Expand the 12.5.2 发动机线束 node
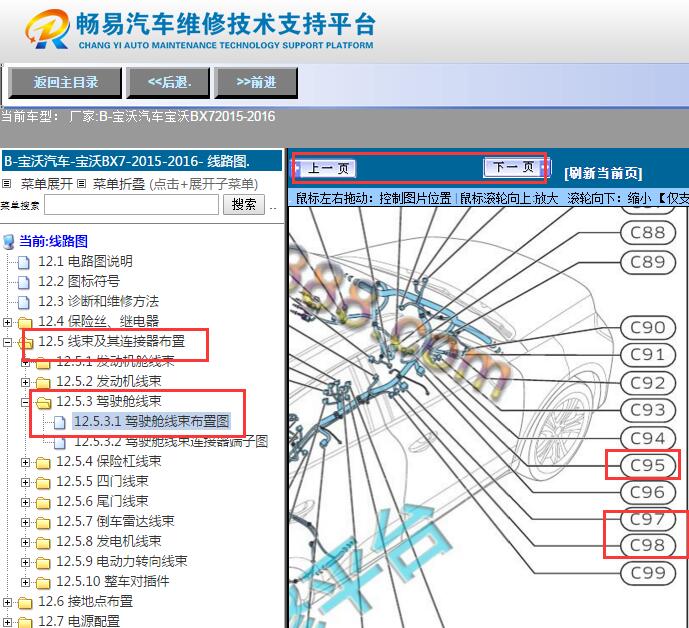 pos(25,382)
